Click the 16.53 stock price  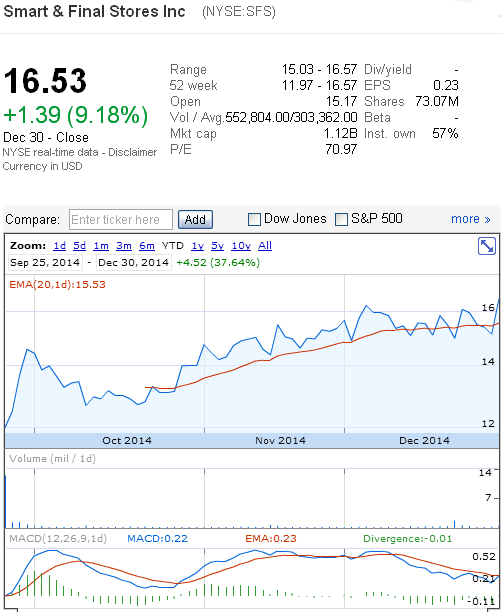45,81
